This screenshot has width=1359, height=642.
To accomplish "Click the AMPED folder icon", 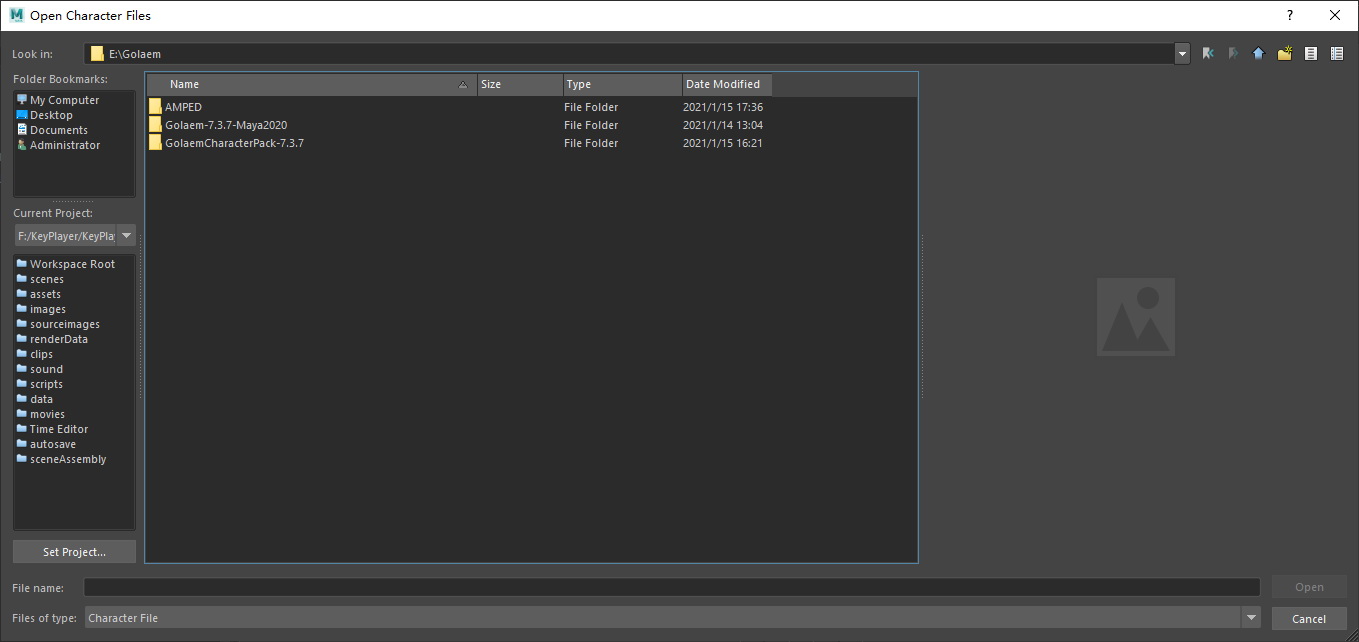I will [x=155, y=107].
